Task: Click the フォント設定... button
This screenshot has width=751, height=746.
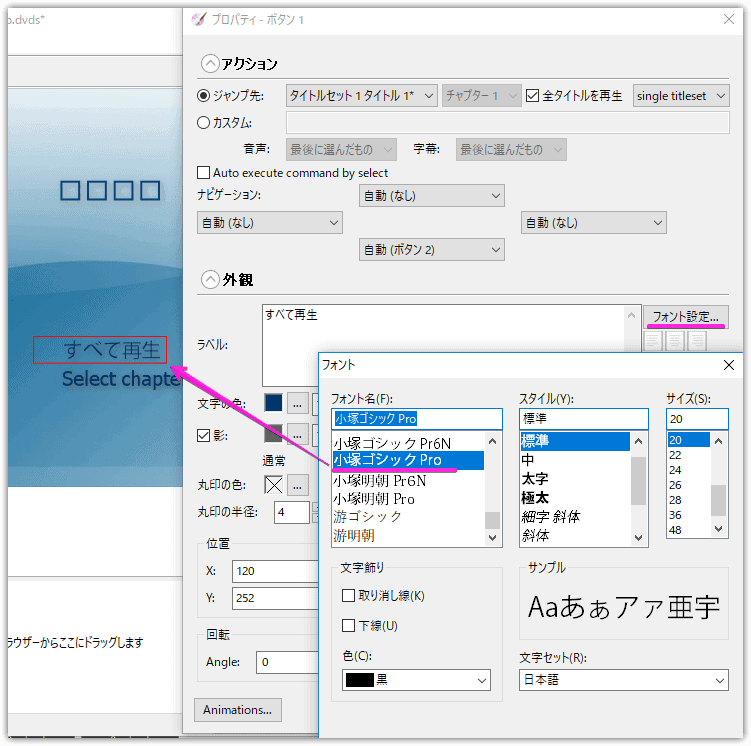Action: (x=684, y=316)
